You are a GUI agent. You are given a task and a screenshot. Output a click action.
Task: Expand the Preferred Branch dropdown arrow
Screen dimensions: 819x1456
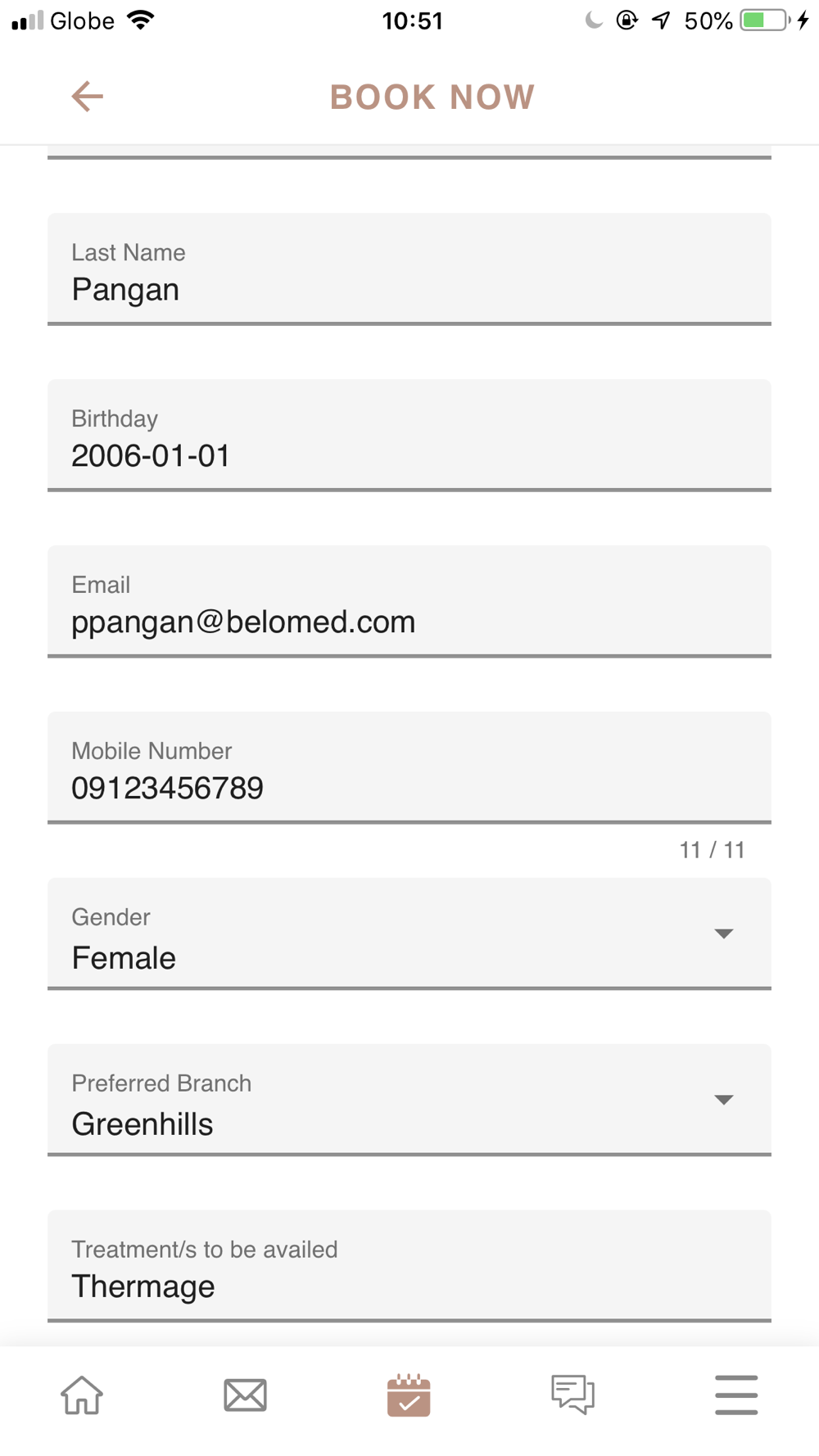[723, 1100]
